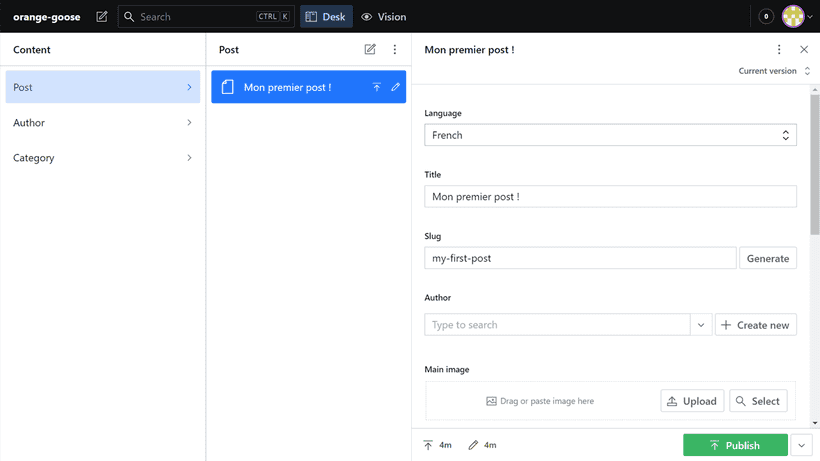Generate the slug with the Generate button
Viewport: 820px width, 461px height.
tap(768, 258)
